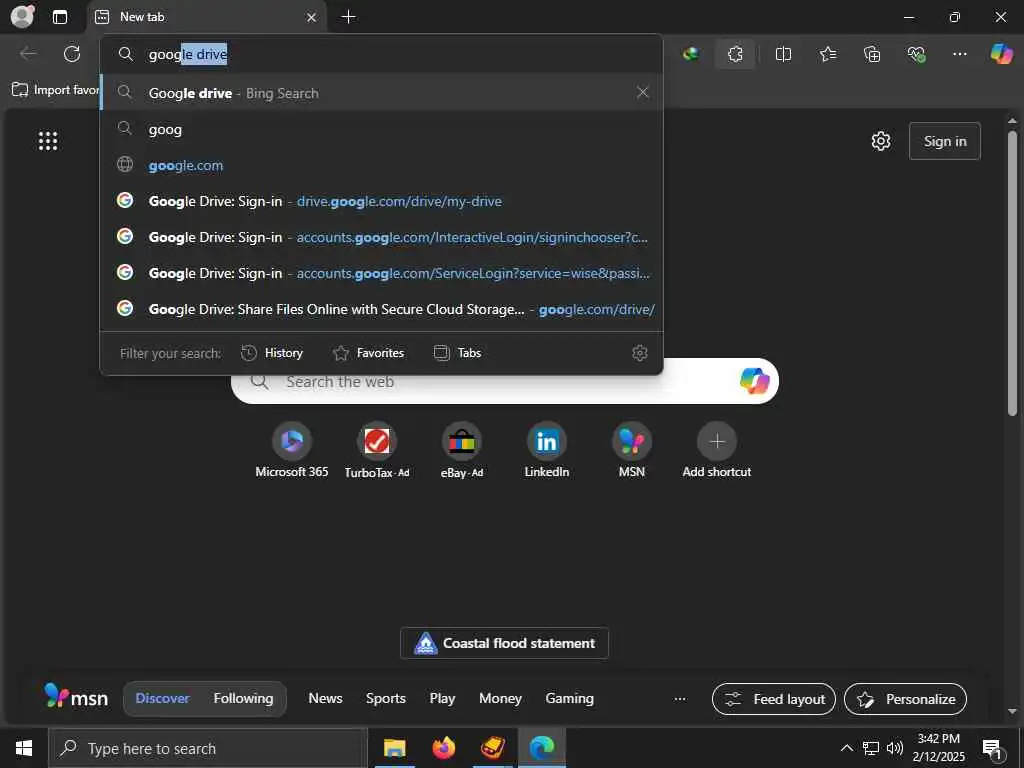Image resolution: width=1024 pixels, height=768 pixels.
Task: Open File Explorer from the taskbar
Action: pos(394,748)
